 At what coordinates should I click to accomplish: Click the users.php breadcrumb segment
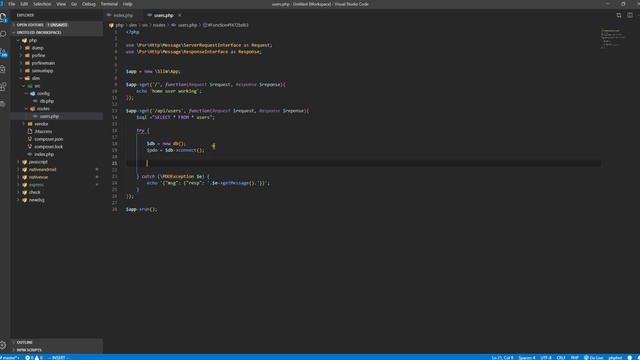point(184,25)
